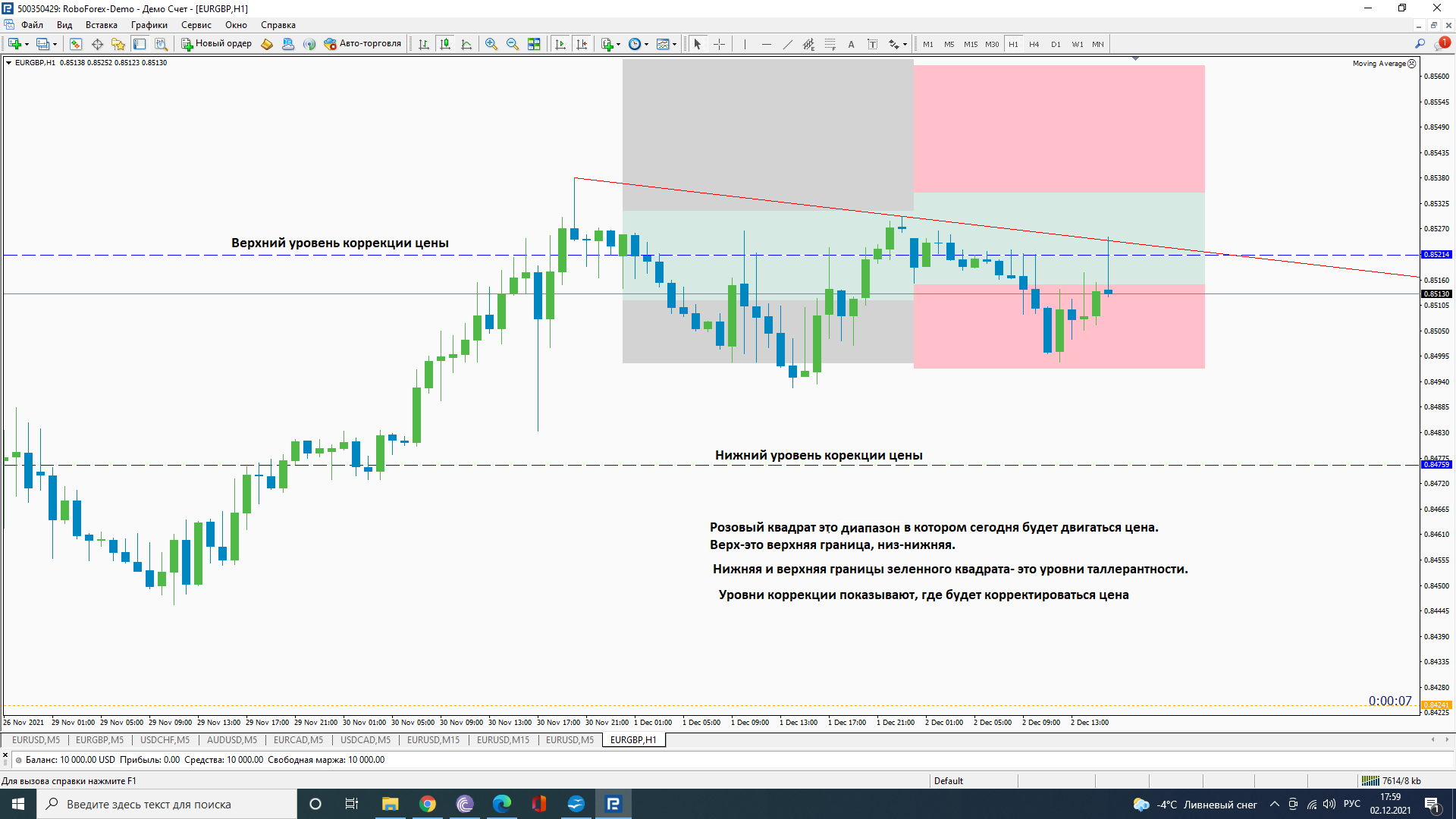Click the New Chart toolbar icon
This screenshot has width=1456, height=819.
click(14, 44)
